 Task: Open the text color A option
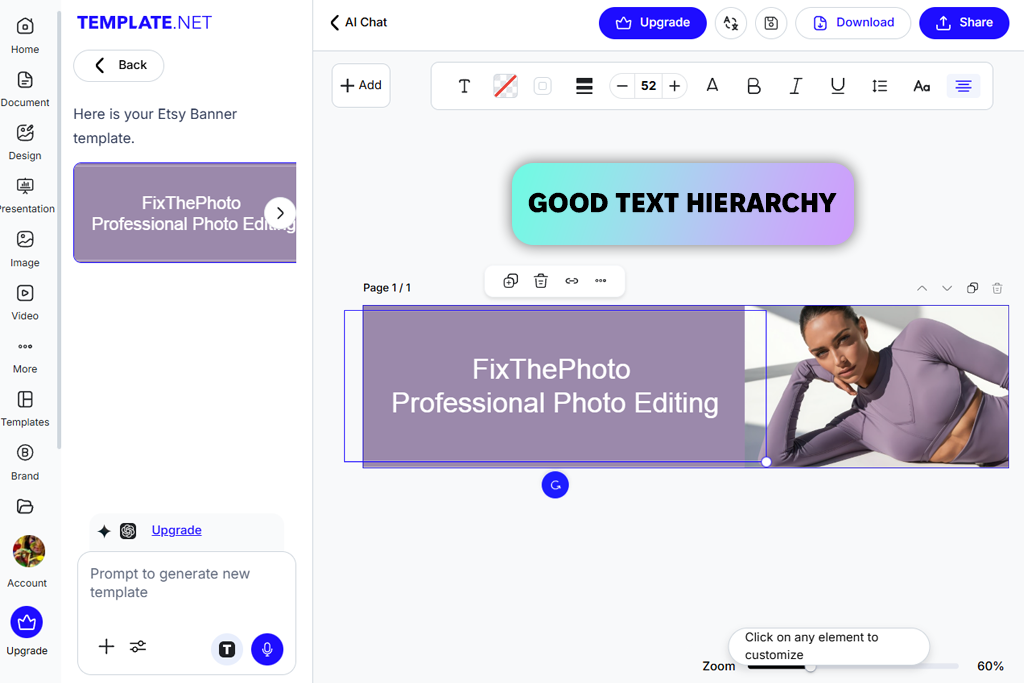[712, 86]
